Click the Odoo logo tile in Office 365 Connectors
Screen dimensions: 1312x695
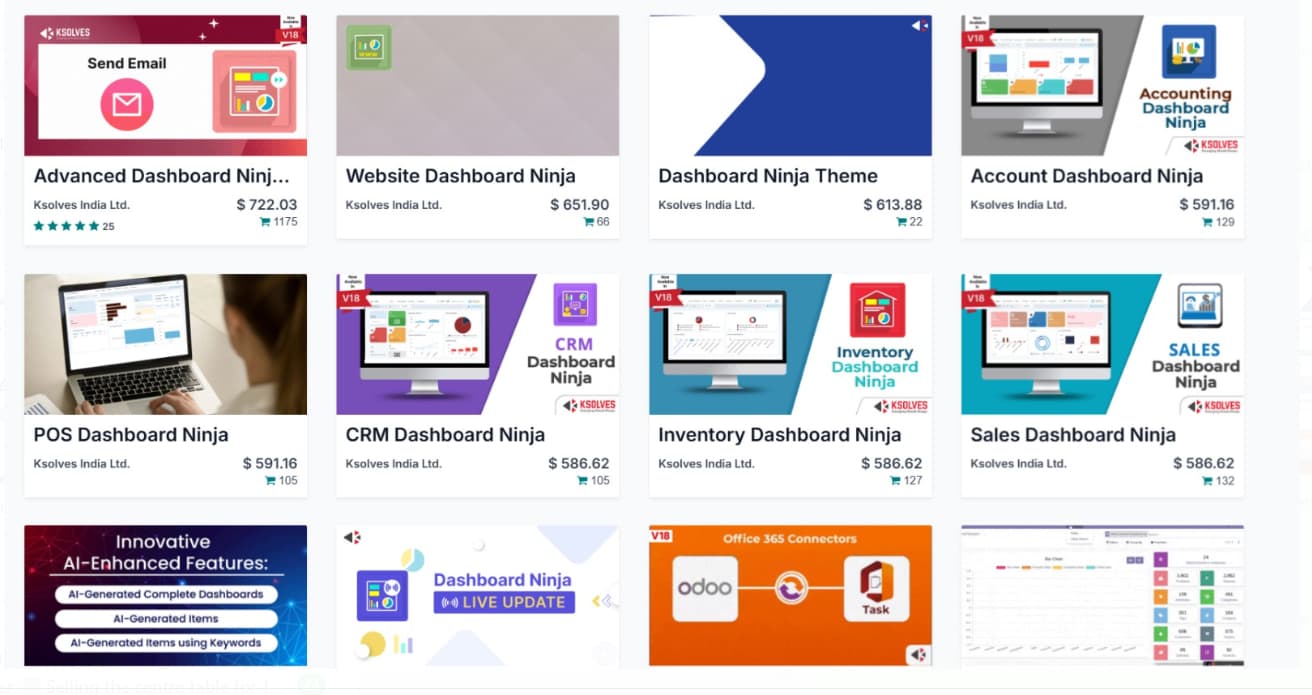click(x=705, y=588)
